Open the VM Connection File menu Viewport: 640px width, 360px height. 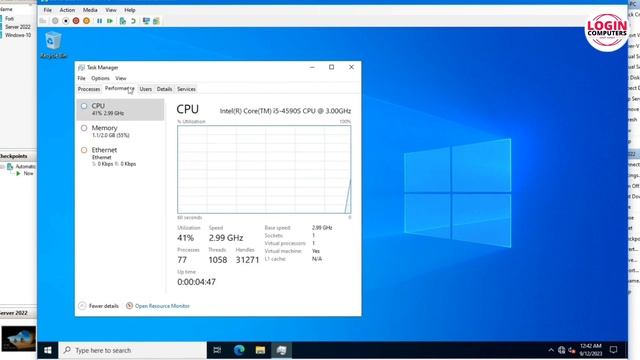48,10
